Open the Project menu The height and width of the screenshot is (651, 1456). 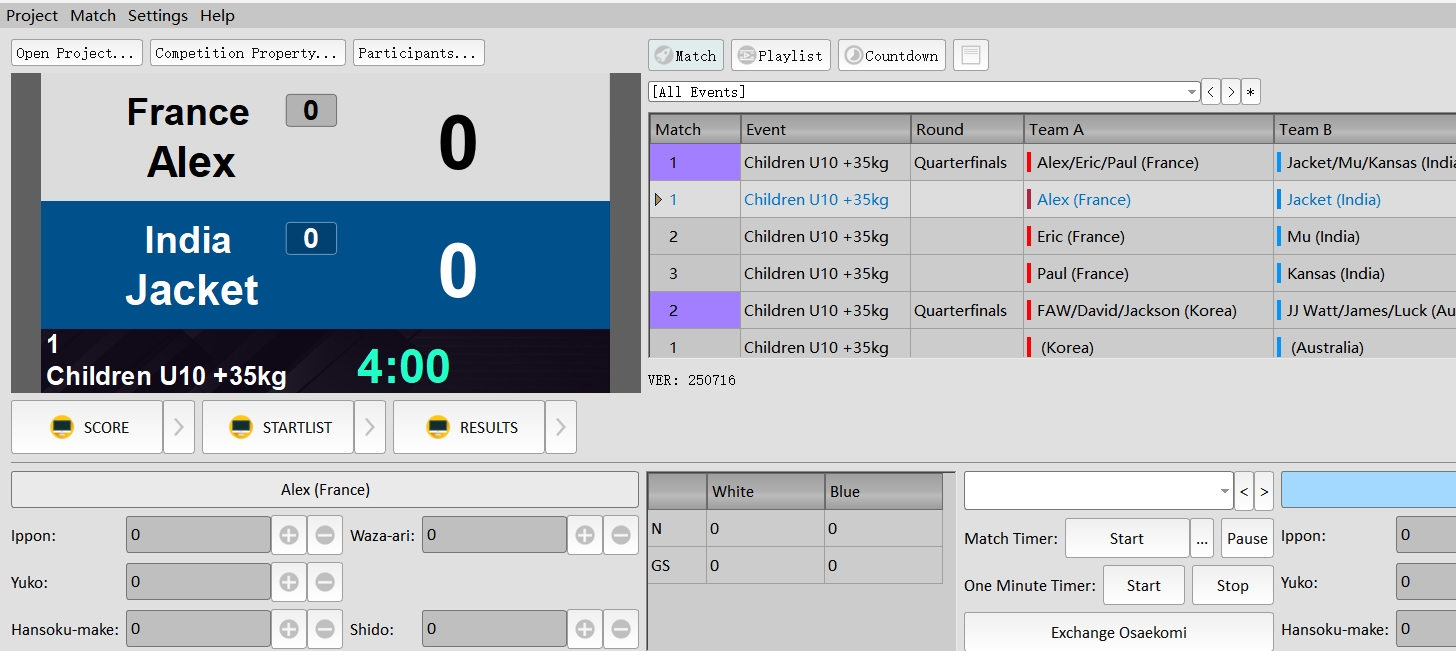click(x=32, y=16)
